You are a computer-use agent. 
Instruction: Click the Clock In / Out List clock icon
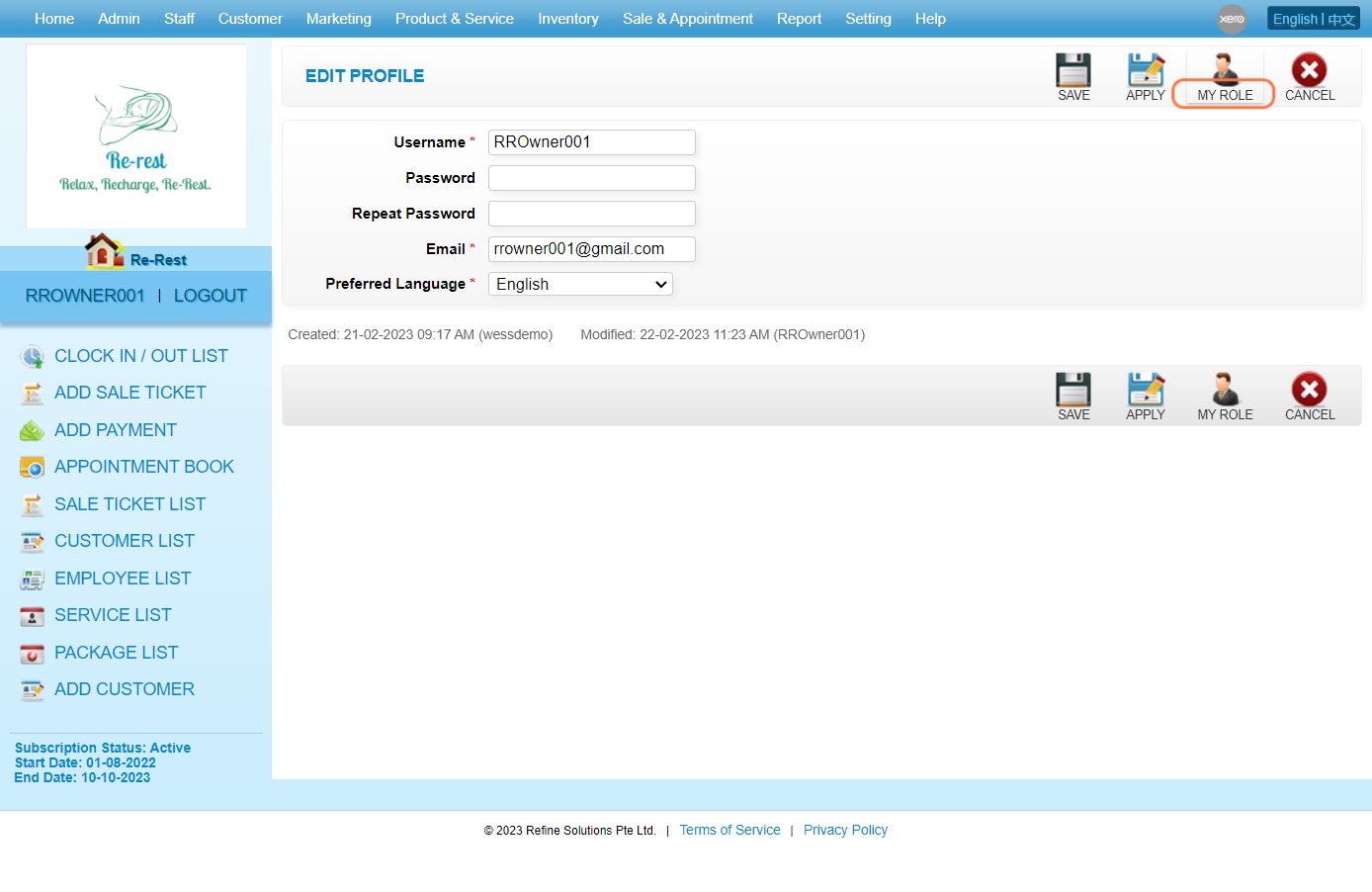(33, 357)
